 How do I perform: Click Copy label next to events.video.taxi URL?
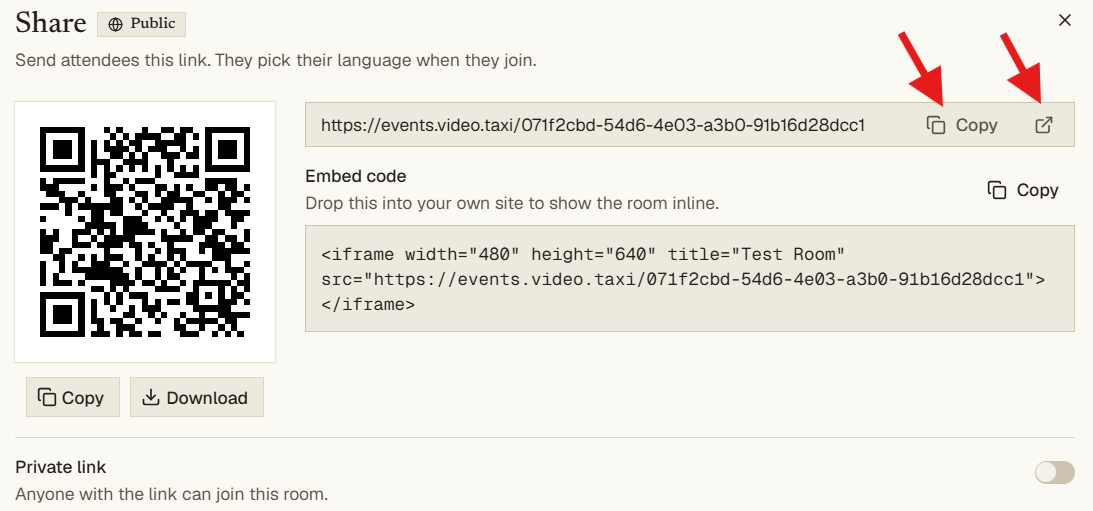coord(976,125)
